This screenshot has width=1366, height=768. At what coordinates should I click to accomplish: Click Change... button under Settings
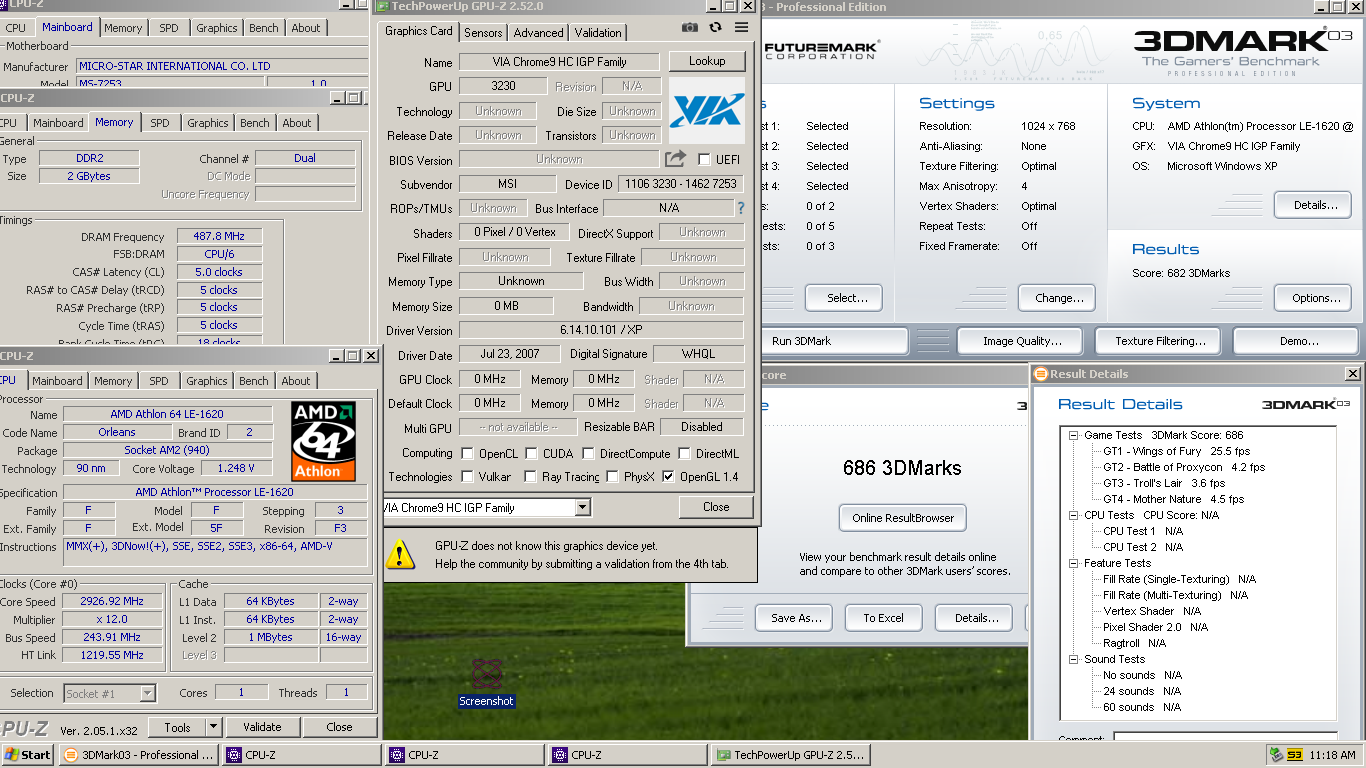point(1059,298)
